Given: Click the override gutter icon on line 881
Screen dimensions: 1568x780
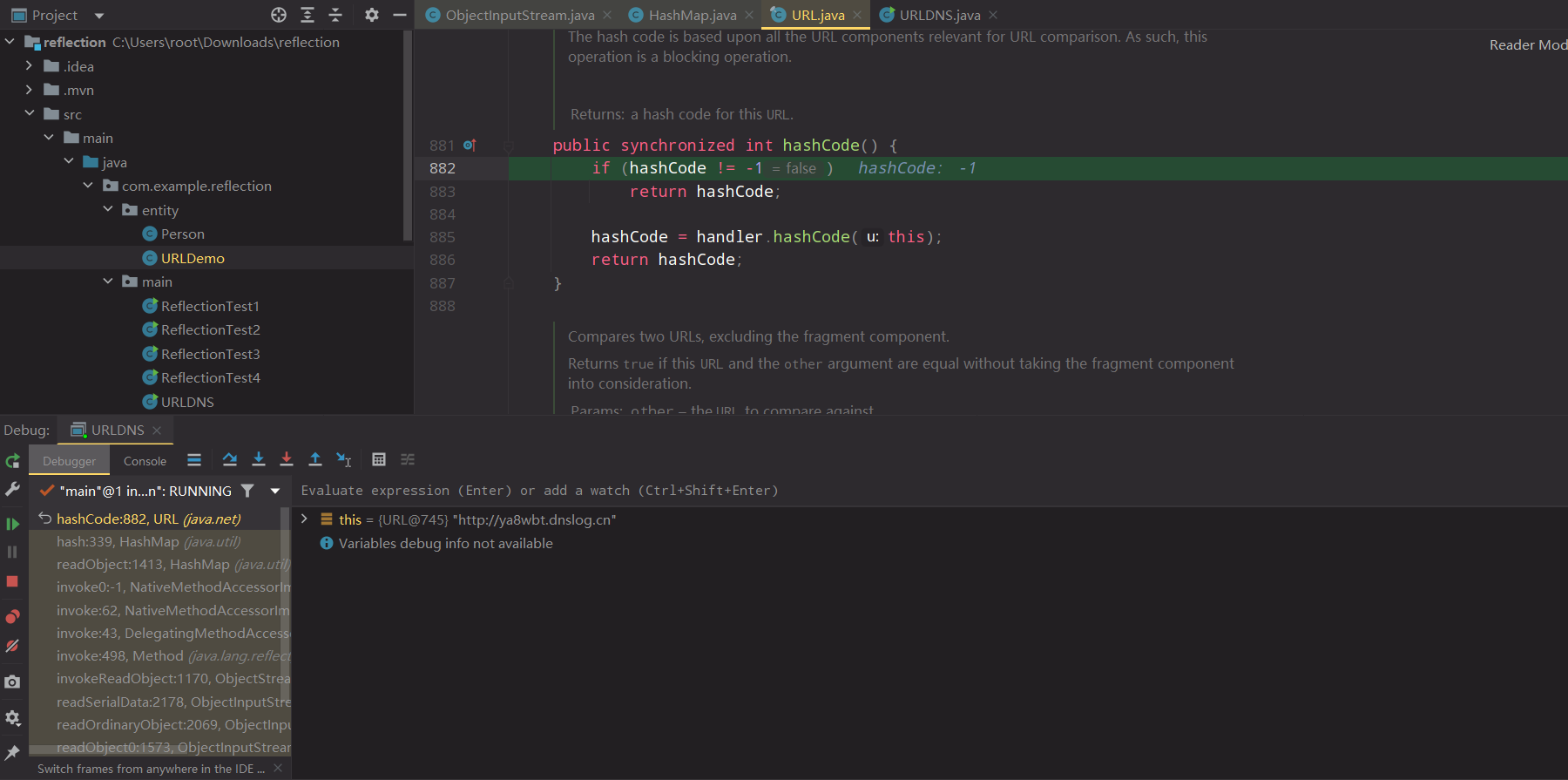Looking at the screenshot, I should point(470,146).
